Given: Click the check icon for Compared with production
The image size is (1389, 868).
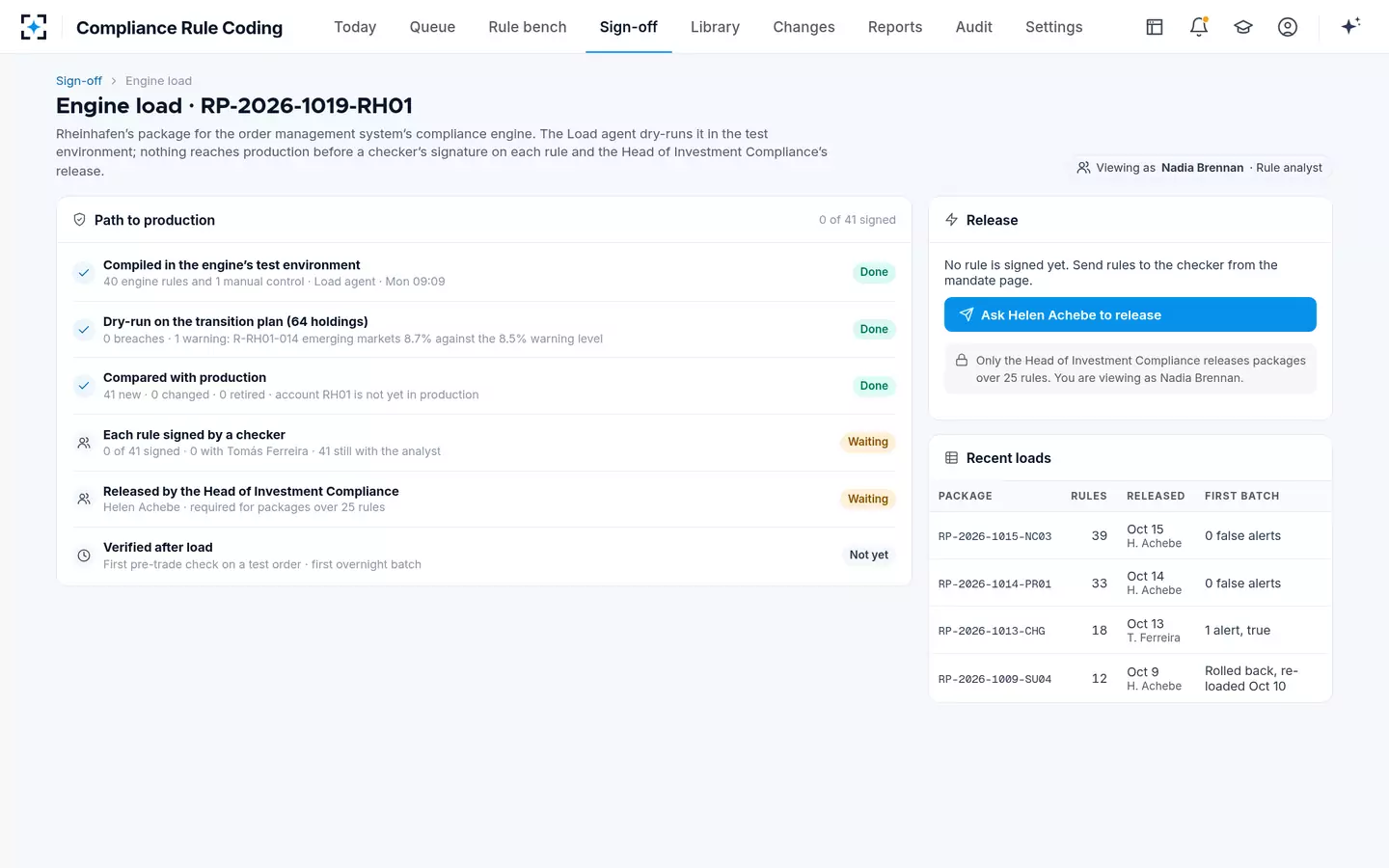Looking at the screenshot, I should pos(84,386).
